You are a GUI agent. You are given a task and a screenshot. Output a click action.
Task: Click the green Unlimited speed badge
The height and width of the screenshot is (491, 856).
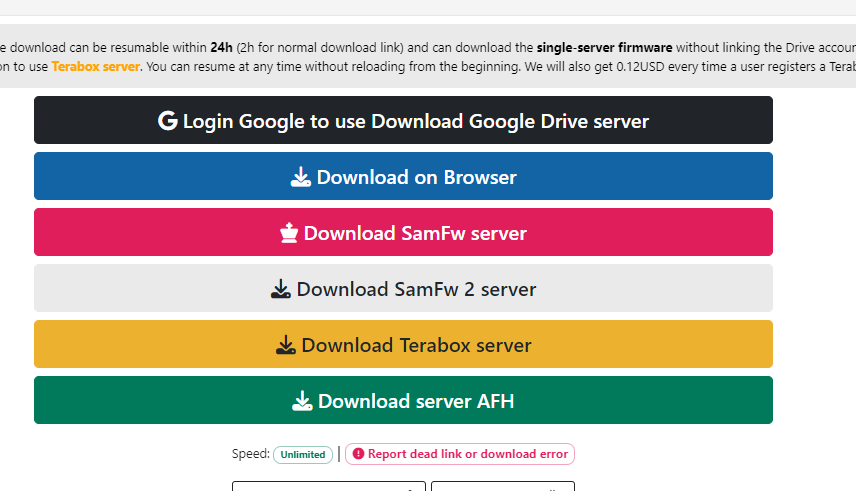point(303,454)
